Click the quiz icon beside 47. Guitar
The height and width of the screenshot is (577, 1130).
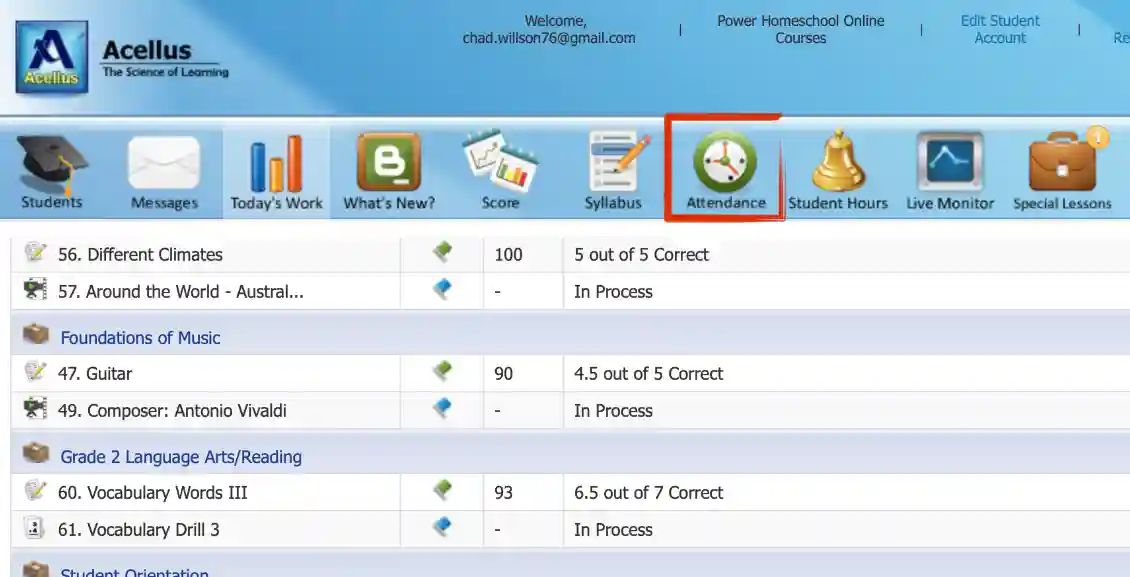tap(35, 372)
